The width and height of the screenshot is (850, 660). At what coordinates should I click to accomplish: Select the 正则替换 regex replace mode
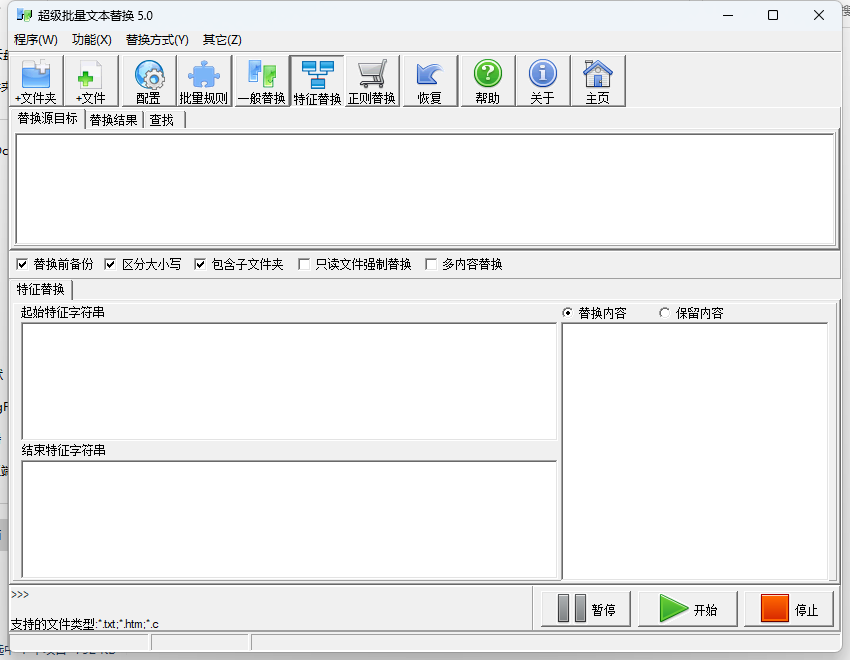[372, 81]
